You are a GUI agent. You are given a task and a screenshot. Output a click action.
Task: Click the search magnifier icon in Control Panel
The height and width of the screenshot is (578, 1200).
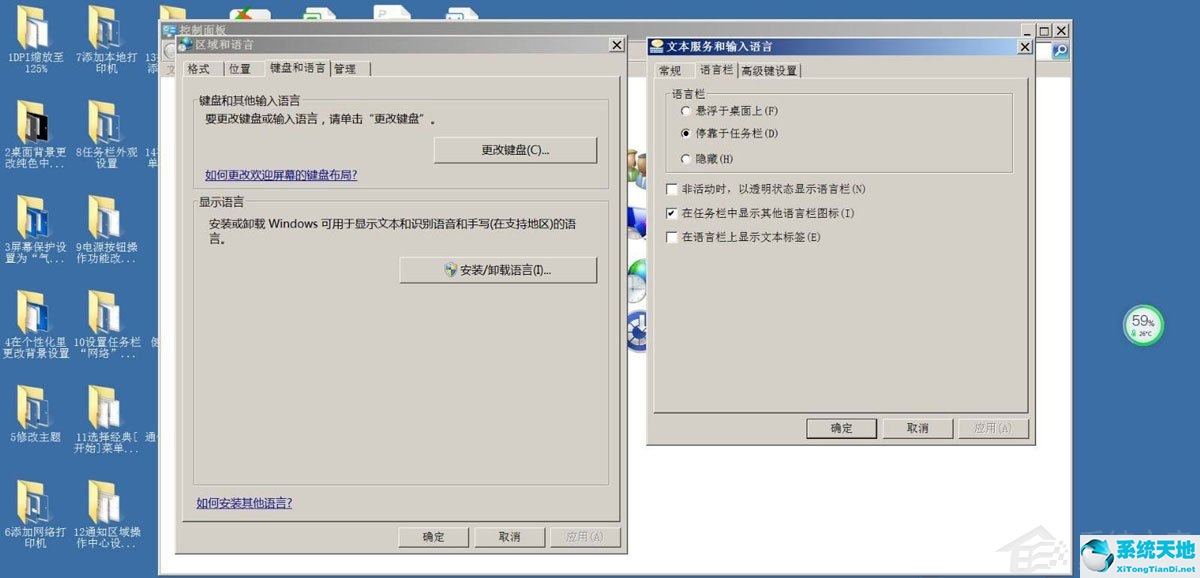click(x=1060, y=50)
